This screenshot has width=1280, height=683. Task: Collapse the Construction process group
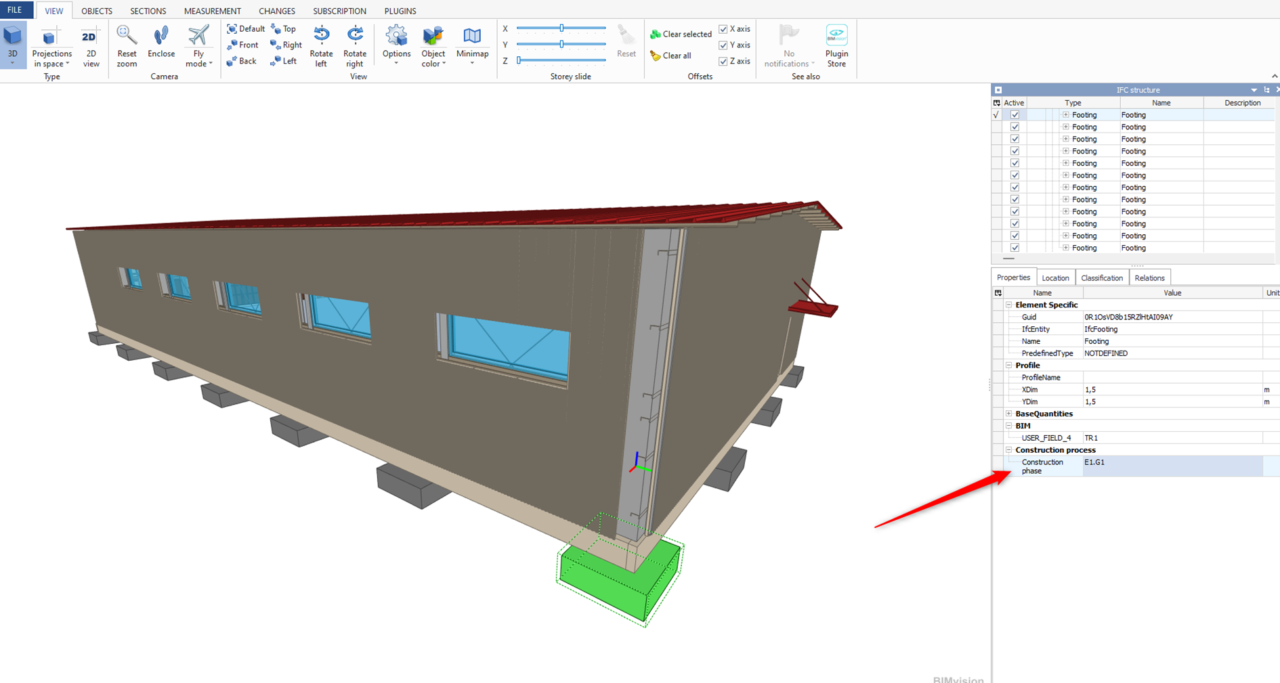(1008, 450)
